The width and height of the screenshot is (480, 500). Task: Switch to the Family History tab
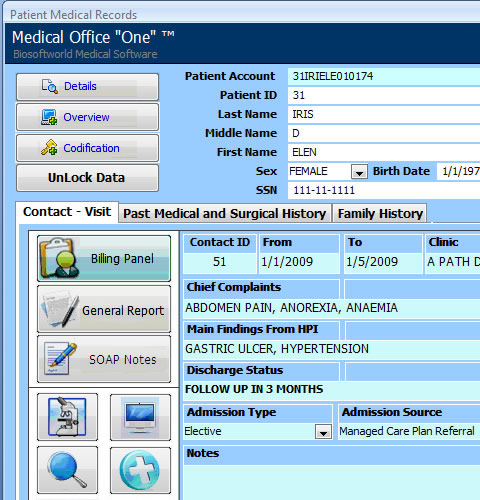pos(380,213)
